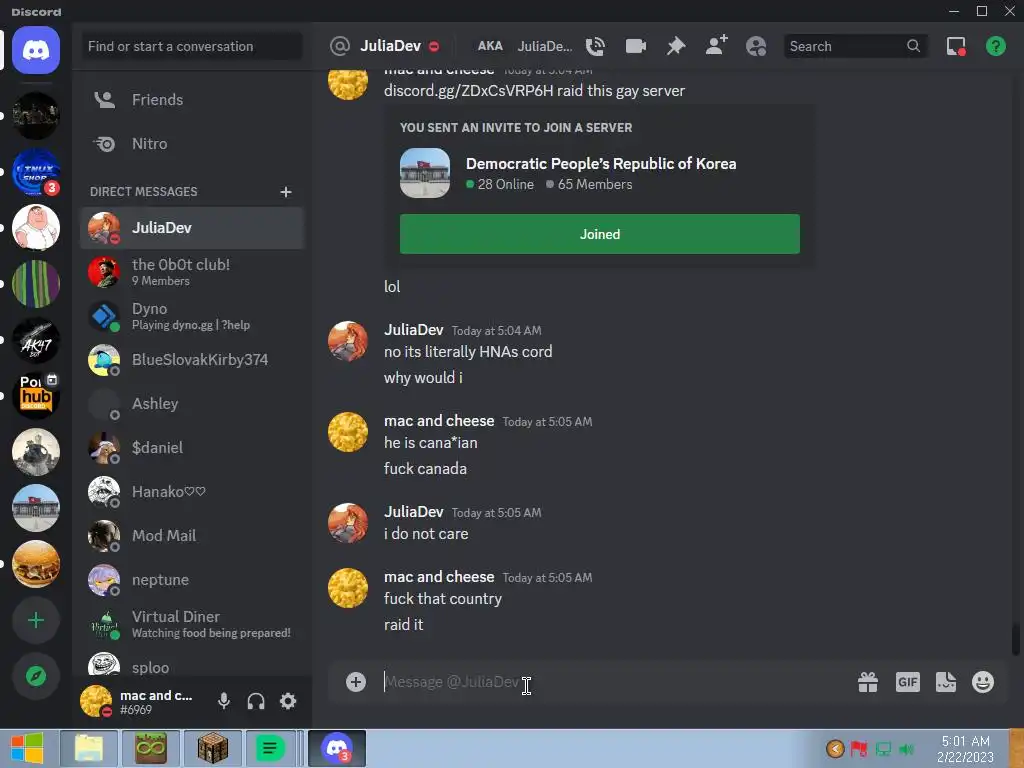The height and width of the screenshot is (768, 1024).
Task: Focus the message Search field
Action: 855,46
